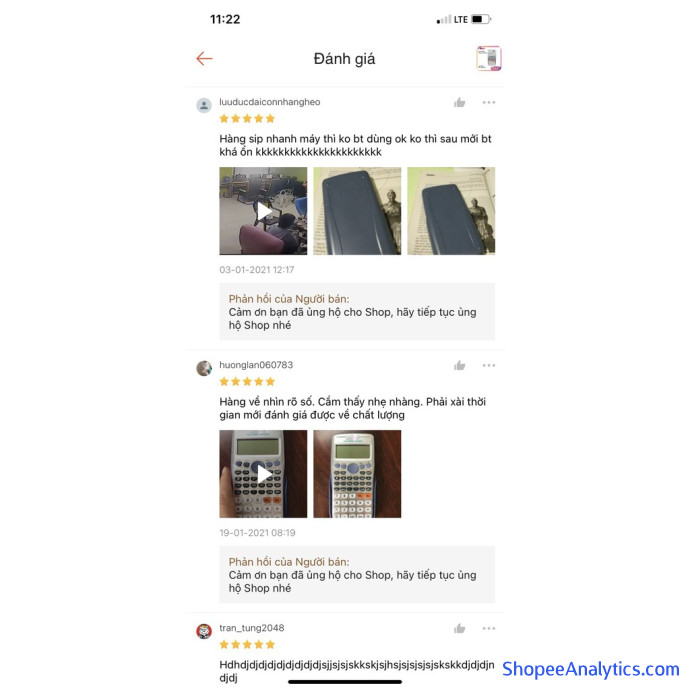This screenshot has width=690, height=690.
Task: Play the calculator video in huonglan060783's review
Action: click(263, 474)
